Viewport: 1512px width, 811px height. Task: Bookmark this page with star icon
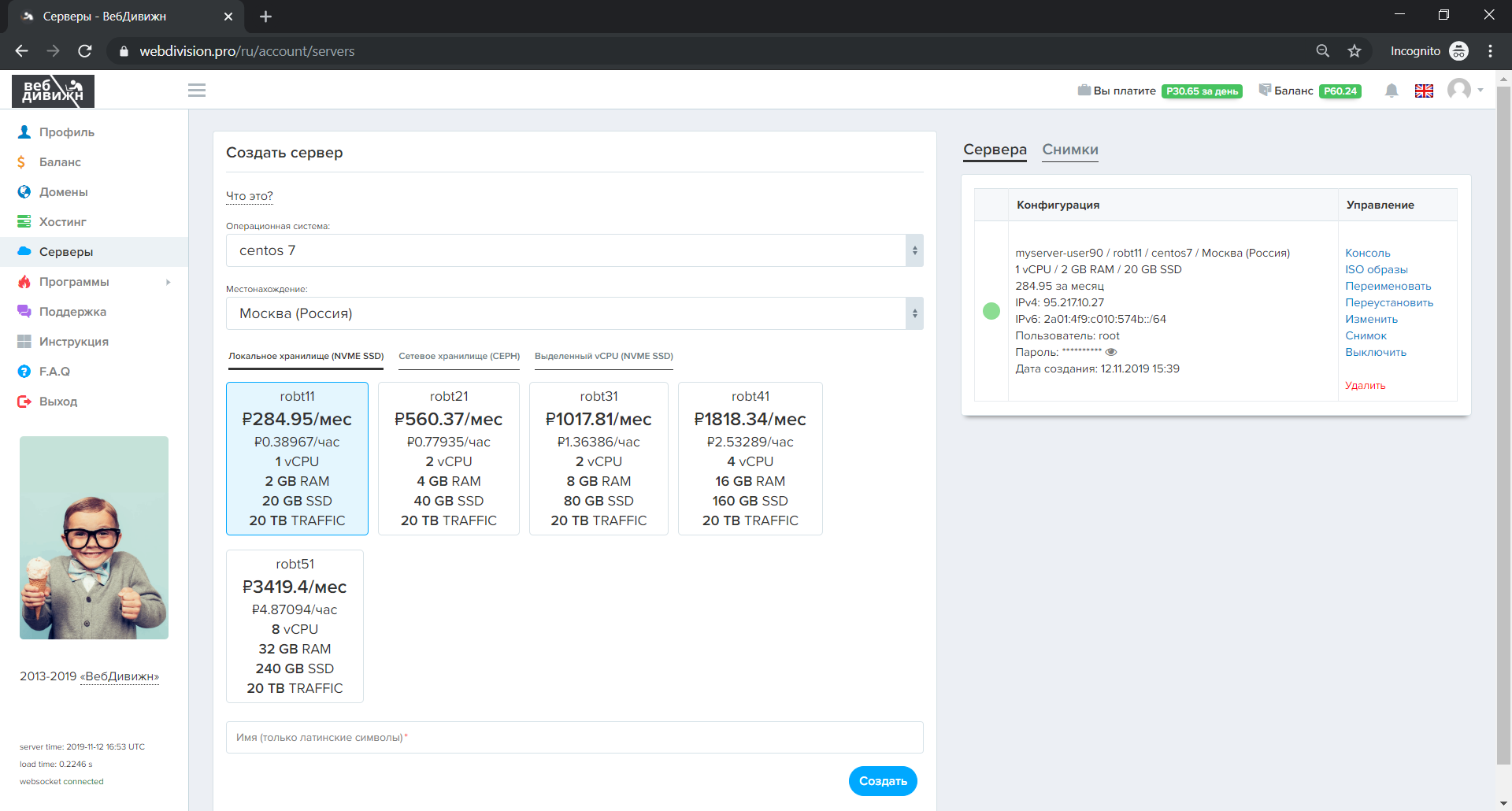[x=1354, y=51]
